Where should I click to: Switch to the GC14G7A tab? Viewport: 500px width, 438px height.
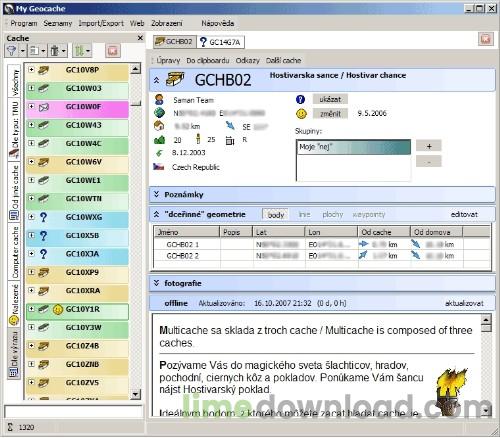click(221, 42)
